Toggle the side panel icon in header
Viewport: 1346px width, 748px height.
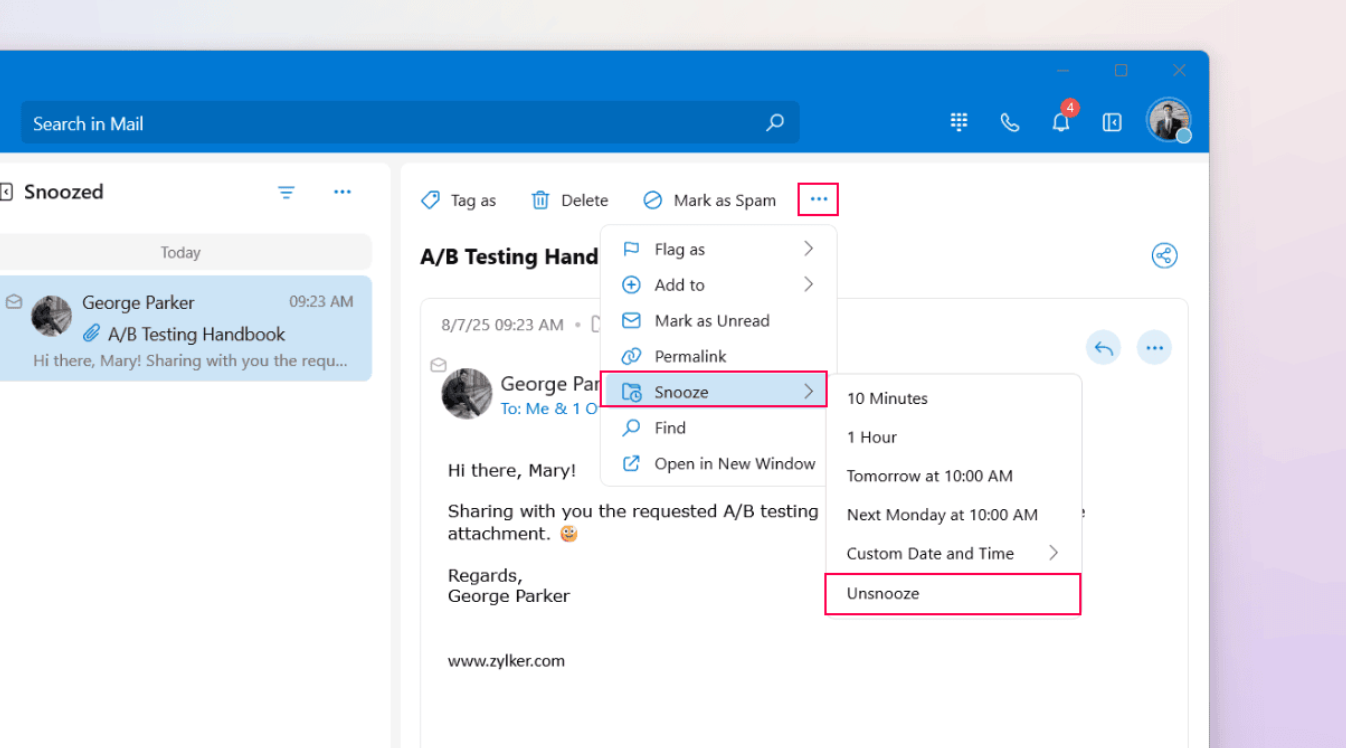click(1112, 122)
